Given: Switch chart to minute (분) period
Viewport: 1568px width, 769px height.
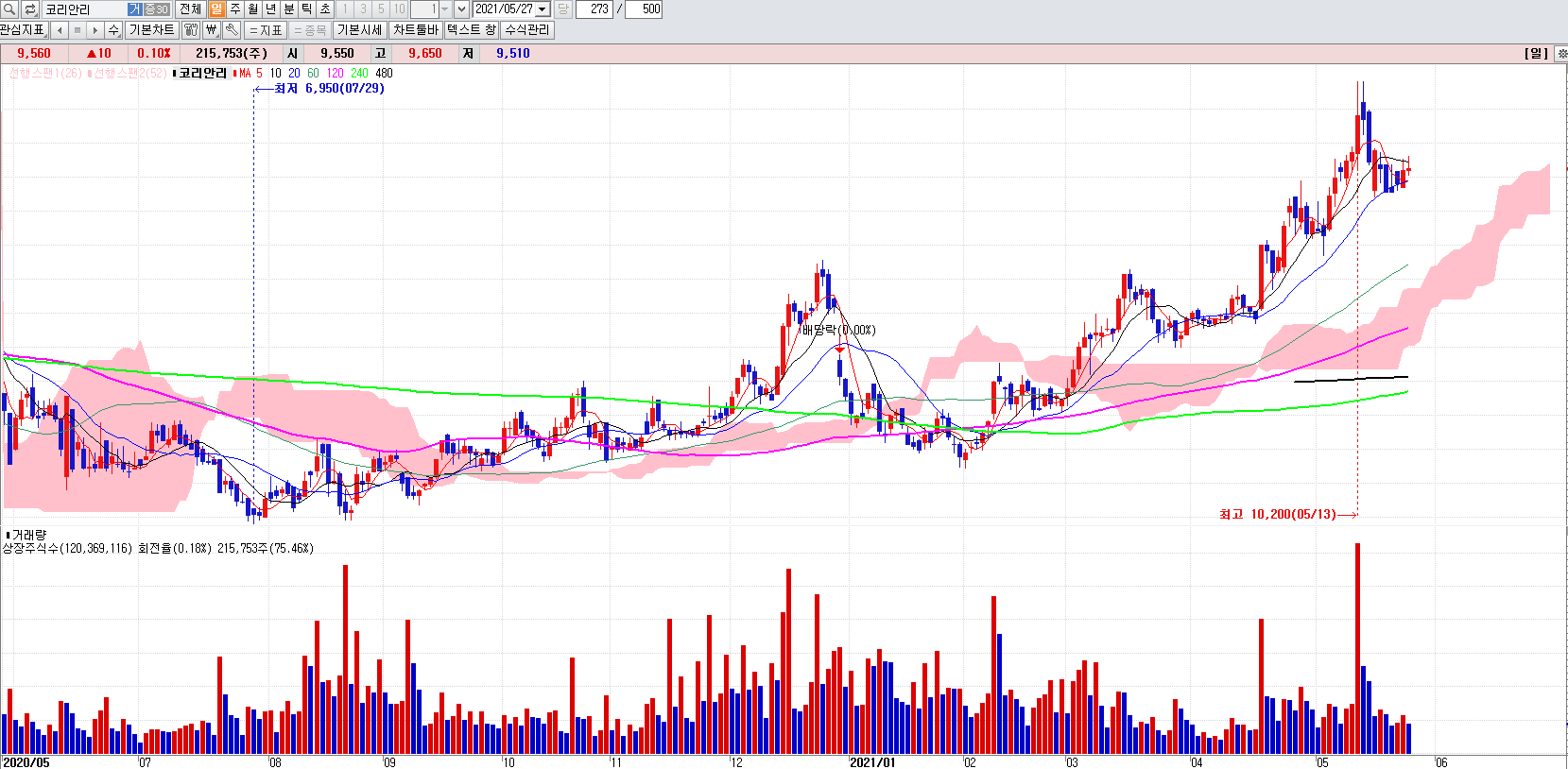Looking at the screenshot, I should tap(289, 9).
